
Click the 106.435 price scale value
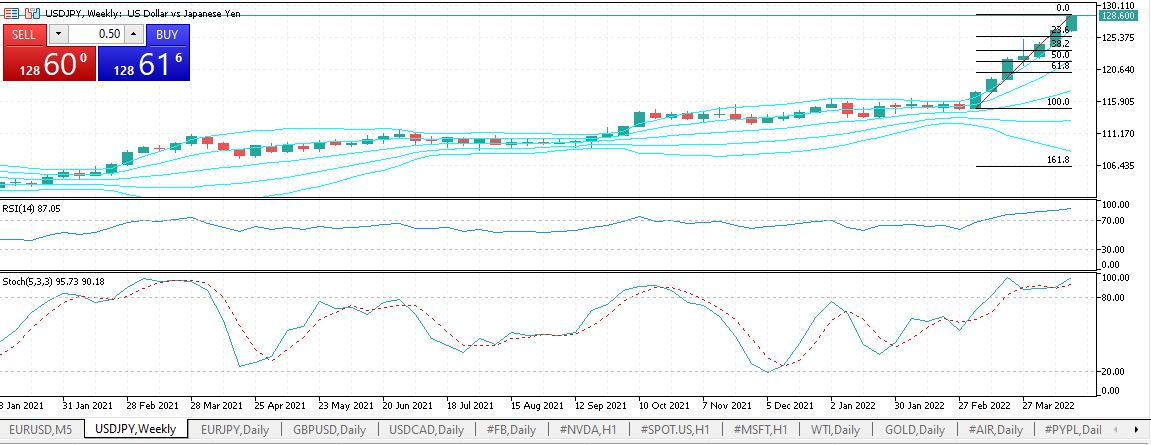click(x=1118, y=165)
